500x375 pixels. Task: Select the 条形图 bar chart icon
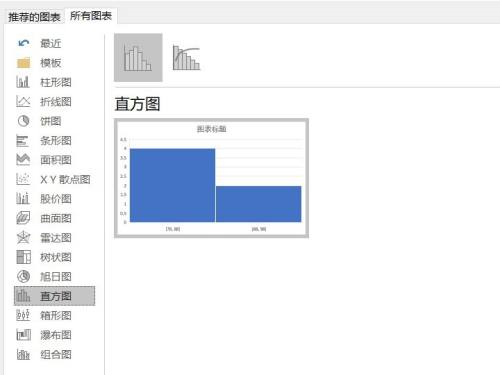[23, 140]
